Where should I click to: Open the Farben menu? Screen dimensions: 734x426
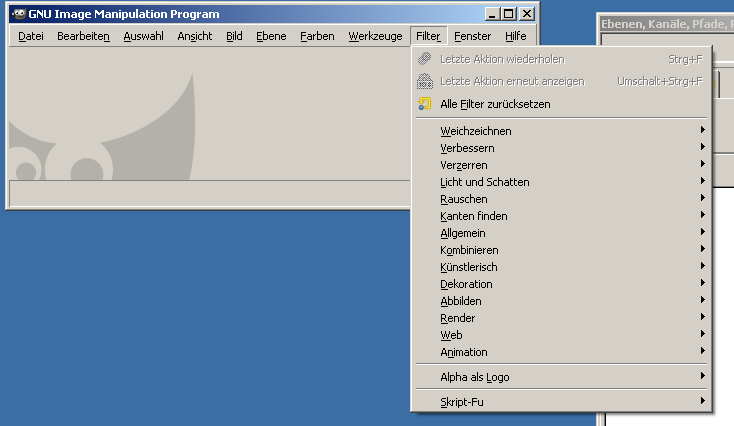pos(317,36)
